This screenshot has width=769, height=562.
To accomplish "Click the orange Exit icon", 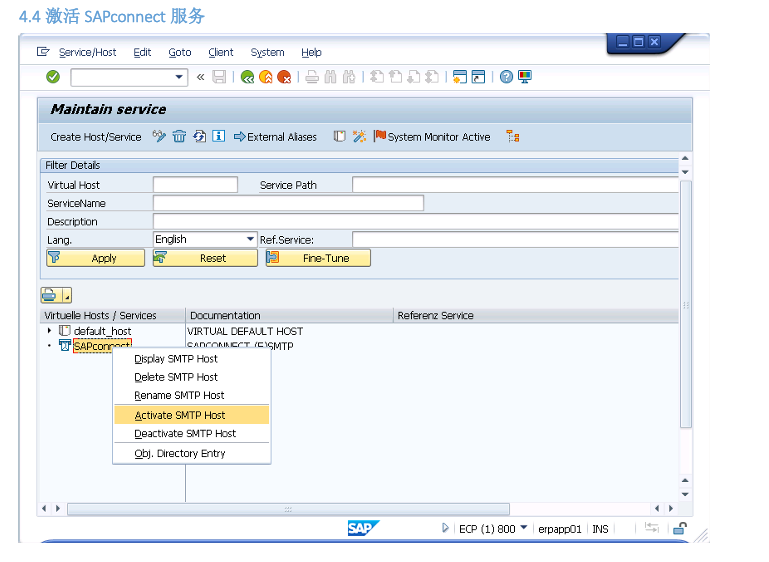I will 266,77.
